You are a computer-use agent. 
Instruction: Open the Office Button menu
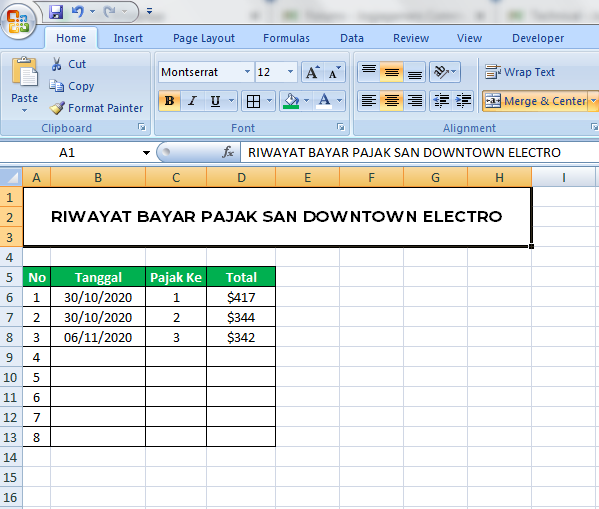18,21
